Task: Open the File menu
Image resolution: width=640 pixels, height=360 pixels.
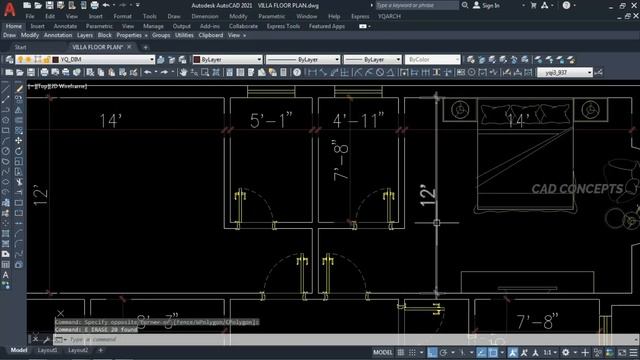Action: 30,16
